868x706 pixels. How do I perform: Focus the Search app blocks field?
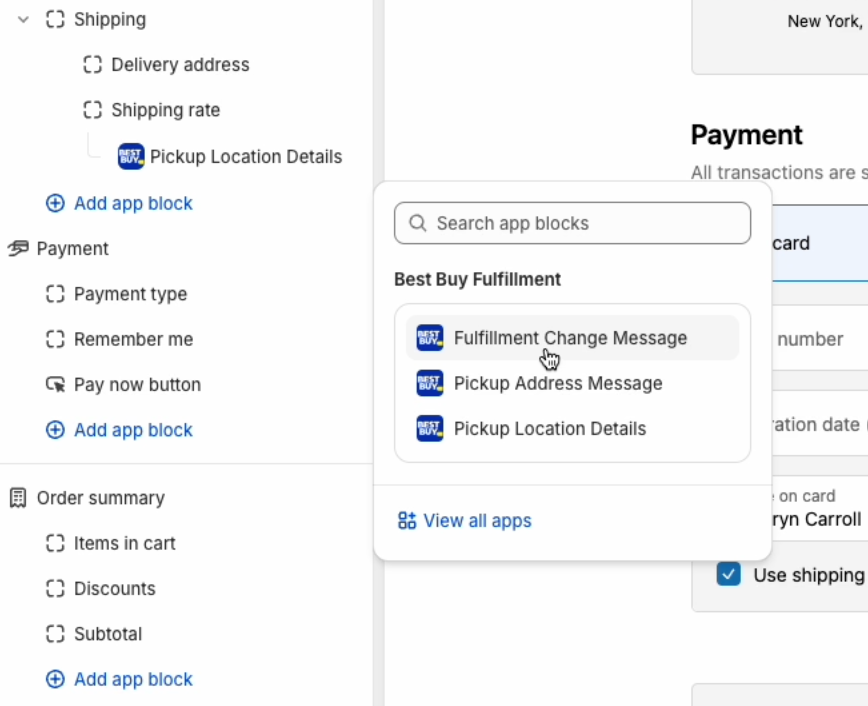pos(572,223)
